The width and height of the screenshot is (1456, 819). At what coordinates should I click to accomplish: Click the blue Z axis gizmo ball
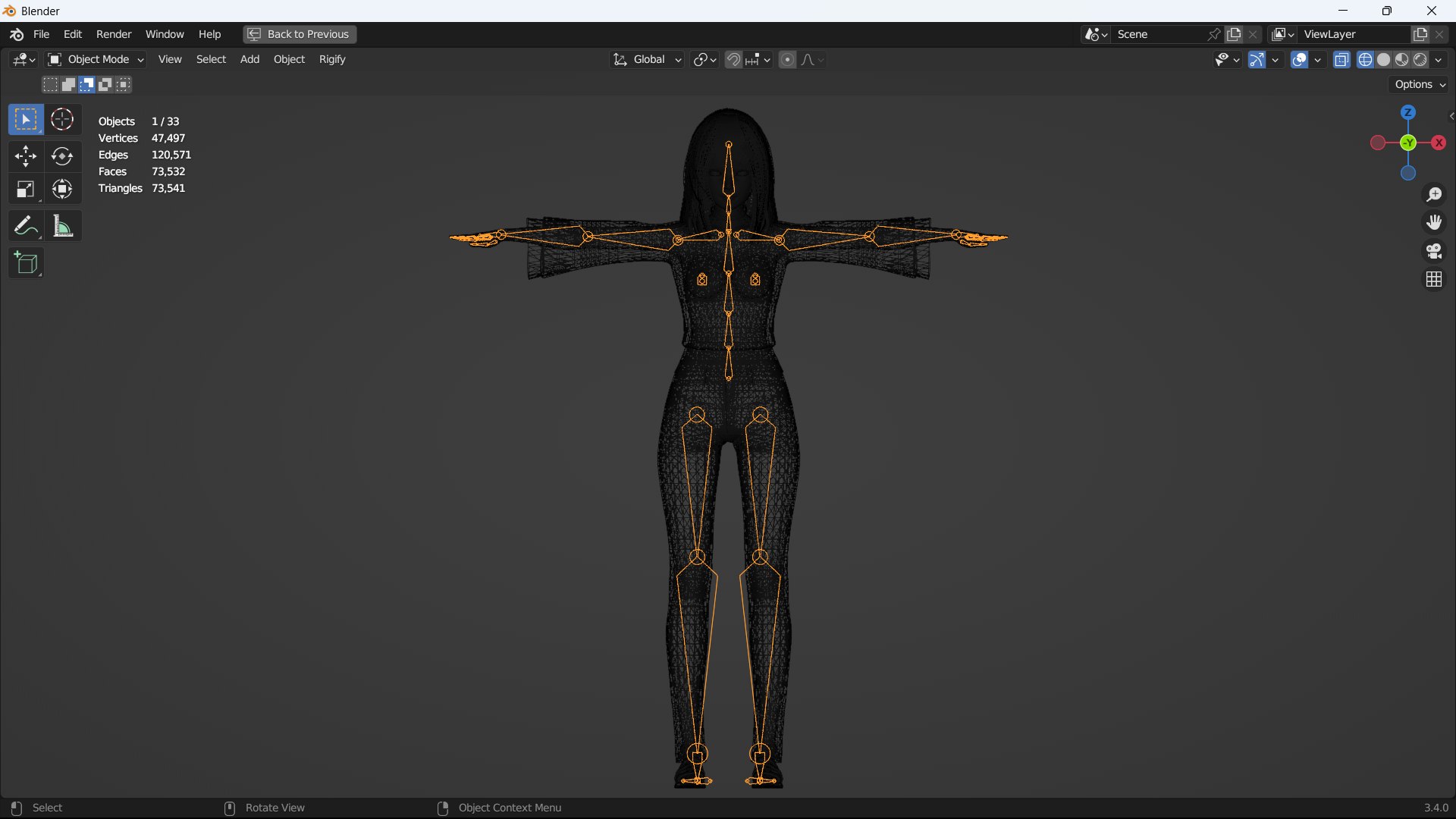pyautogui.click(x=1408, y=112)
